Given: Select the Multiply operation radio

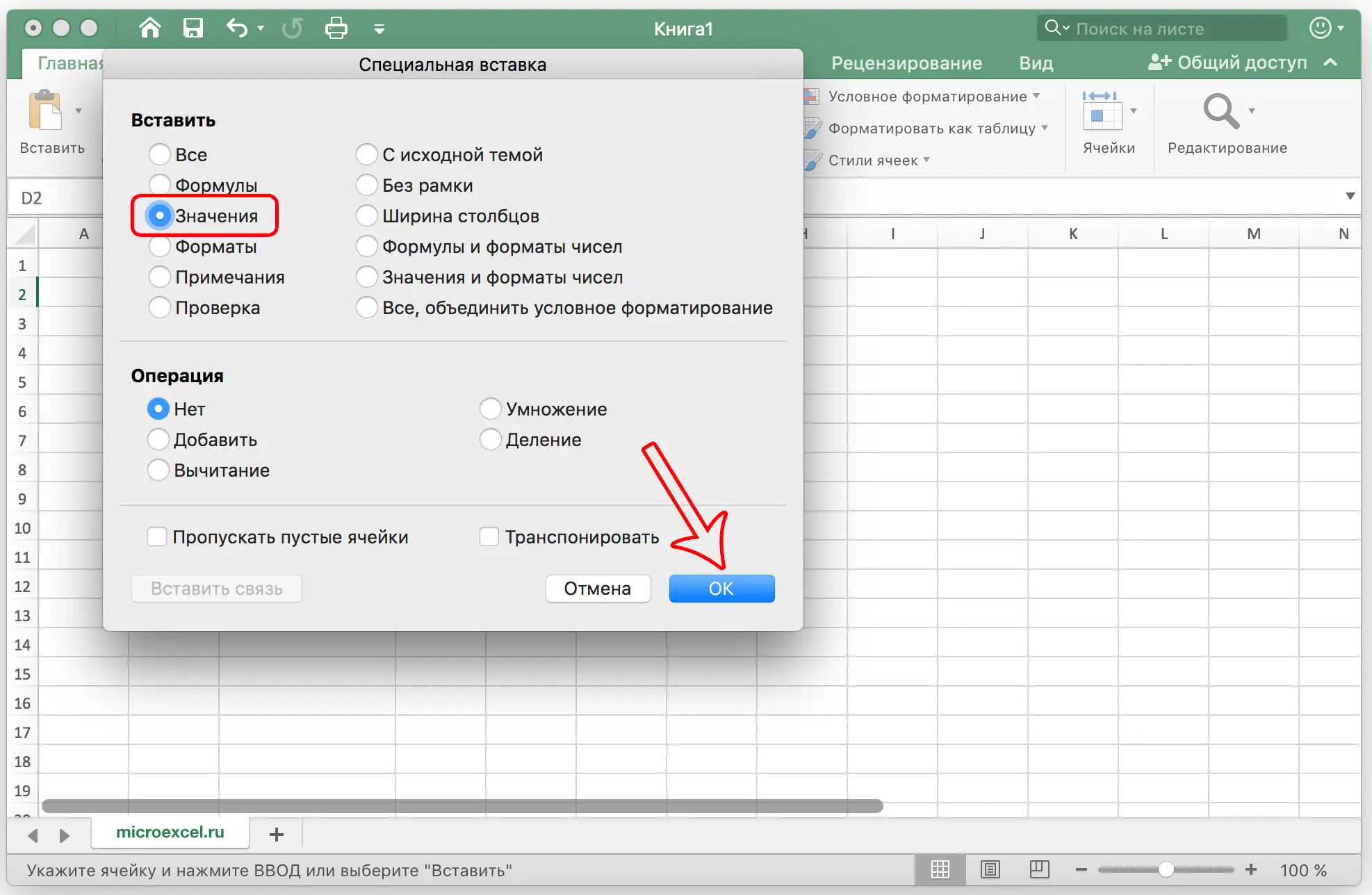Looking at the screenshot, I should pos(490,409).
